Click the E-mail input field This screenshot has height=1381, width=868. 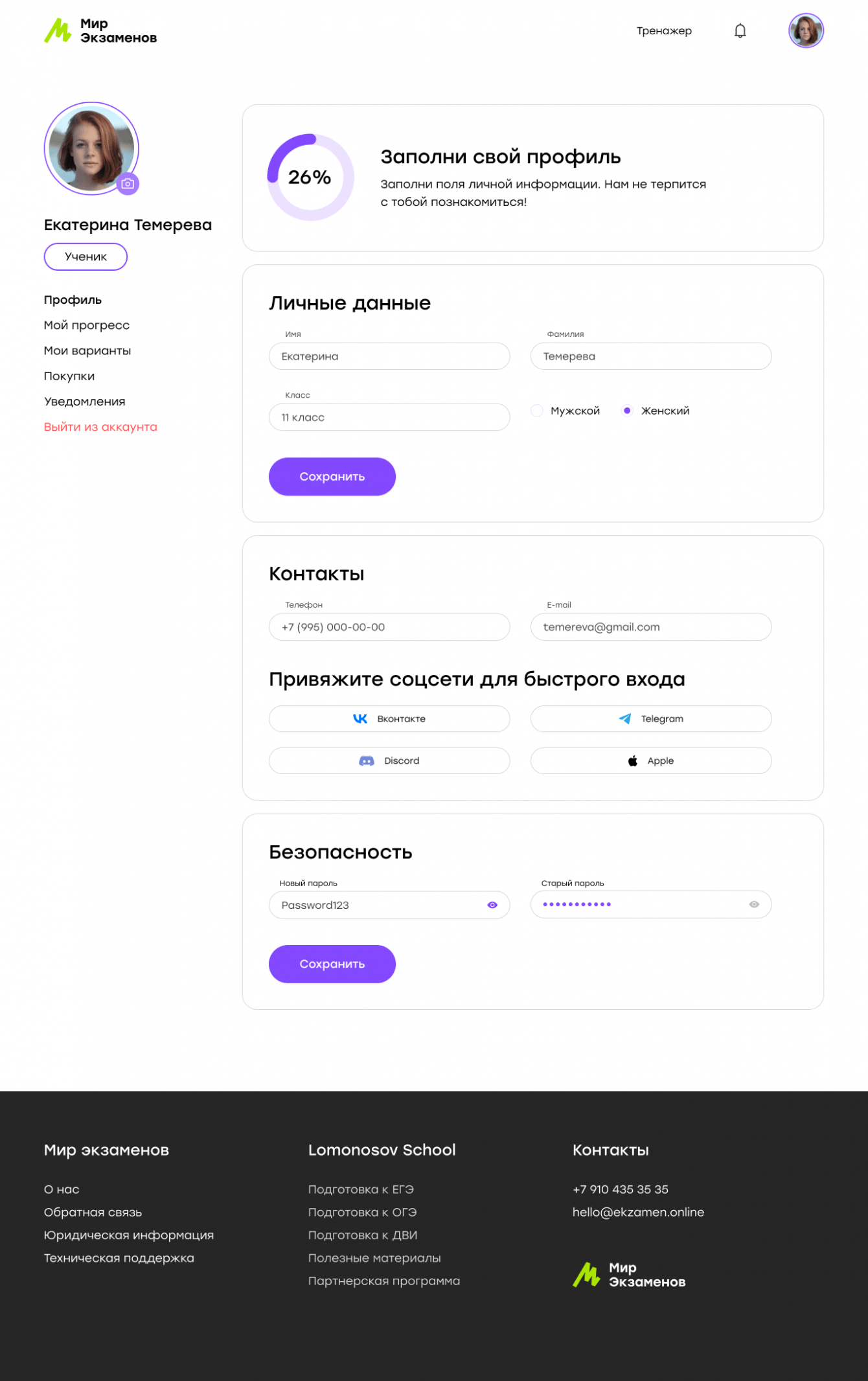651,627
